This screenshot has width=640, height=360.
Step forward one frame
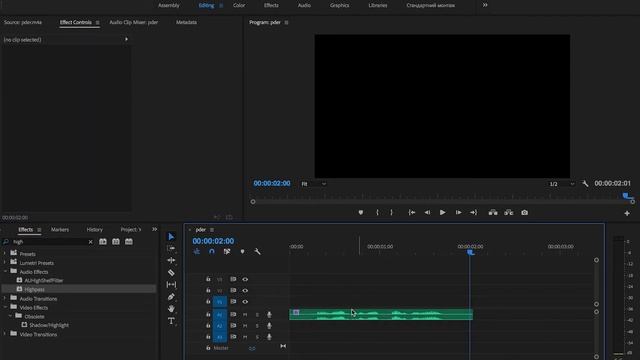(x=458, y=213)
